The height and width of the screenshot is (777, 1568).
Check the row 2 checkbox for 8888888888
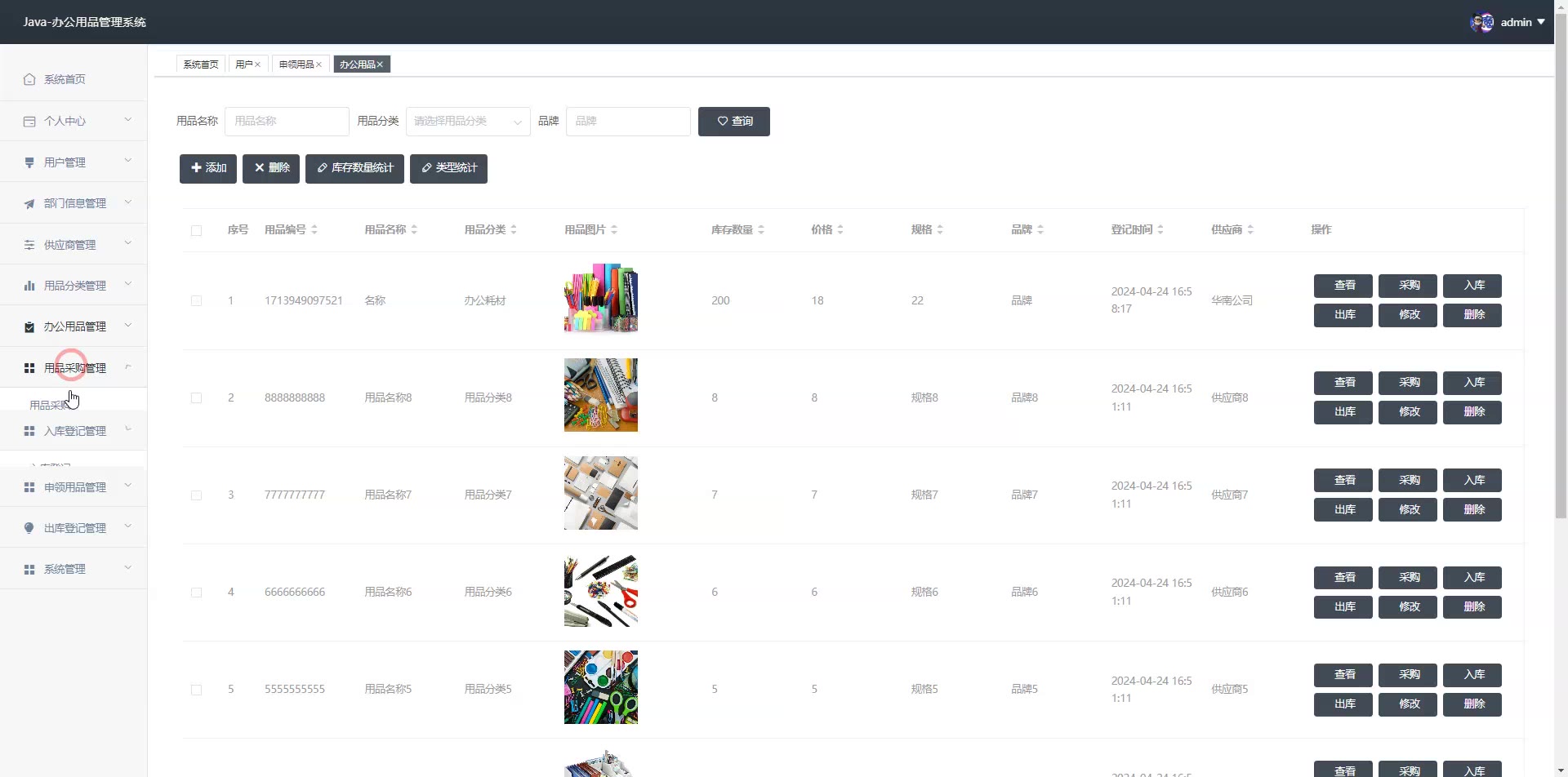click(x=196, y=398)
